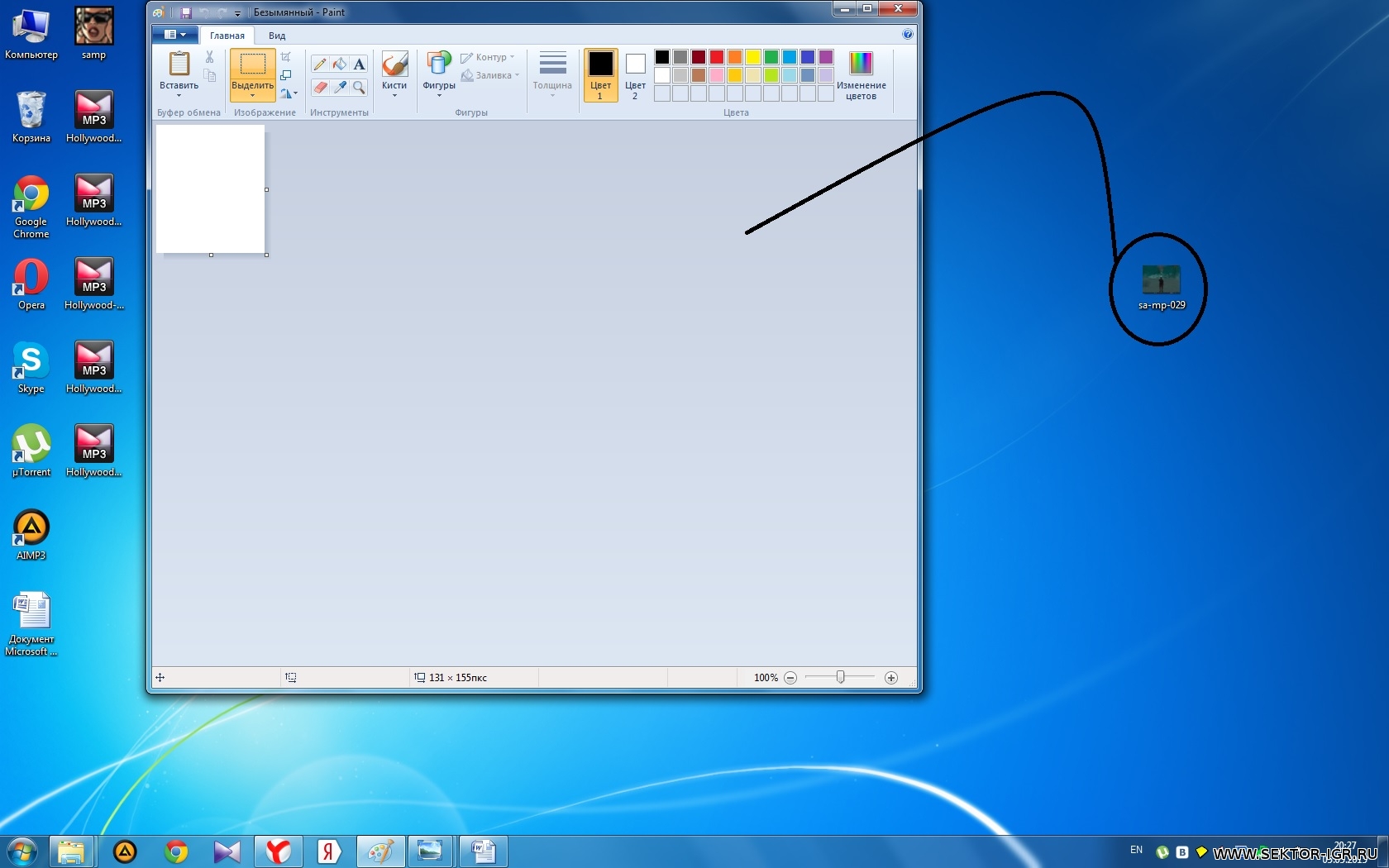Click the white Paint canvas

click(211, 189)
